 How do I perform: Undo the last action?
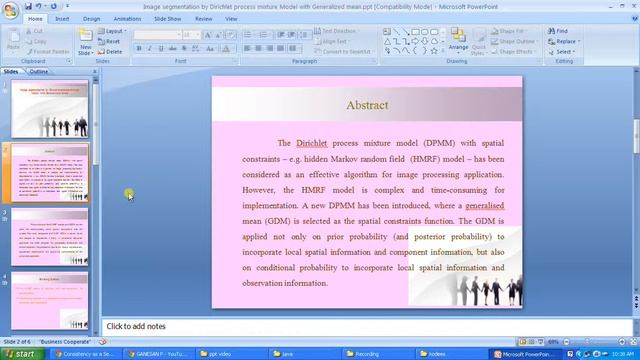click(39, 7)
